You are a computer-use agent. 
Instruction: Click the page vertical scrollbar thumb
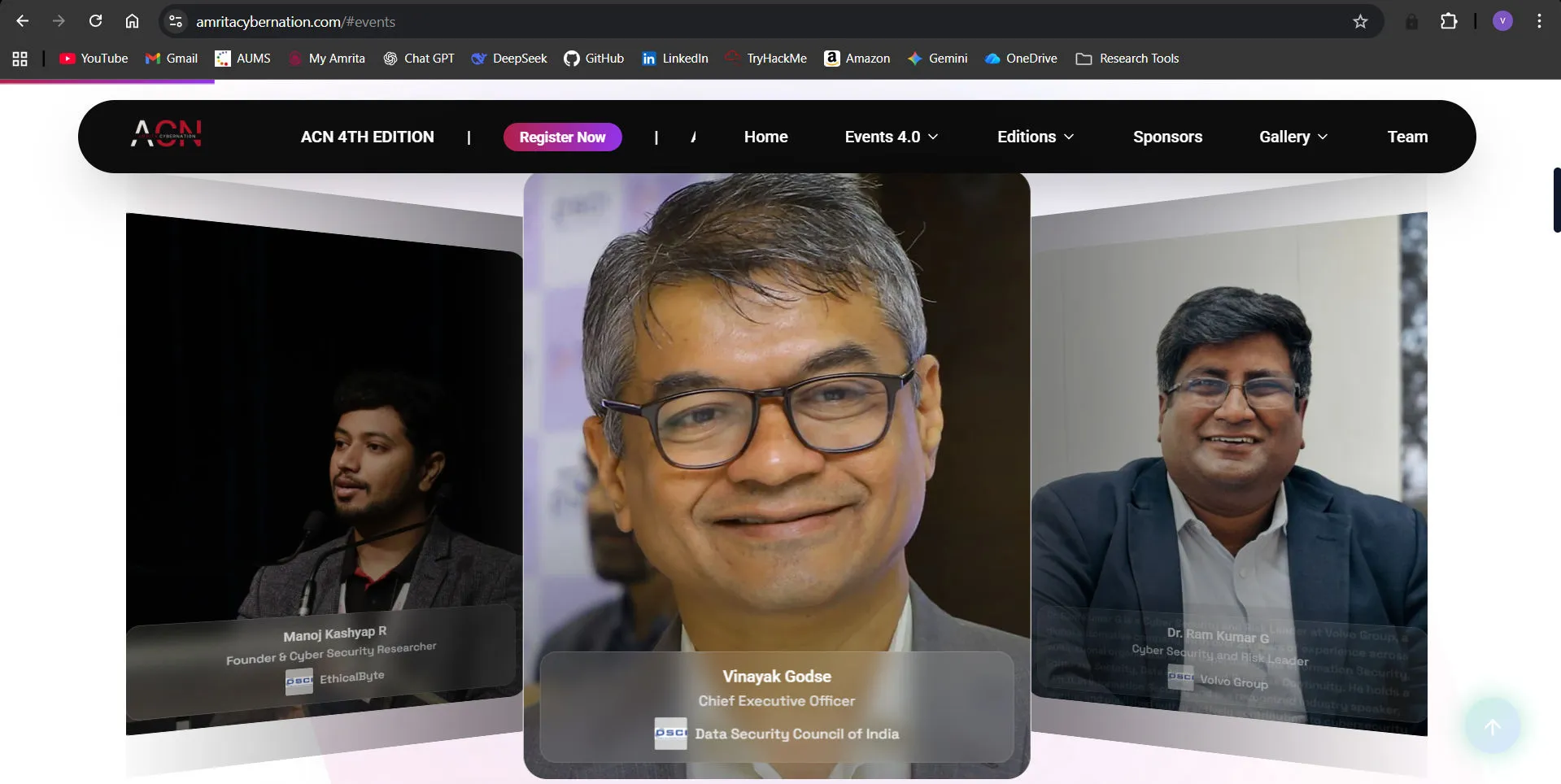(x=1556, y=200)
